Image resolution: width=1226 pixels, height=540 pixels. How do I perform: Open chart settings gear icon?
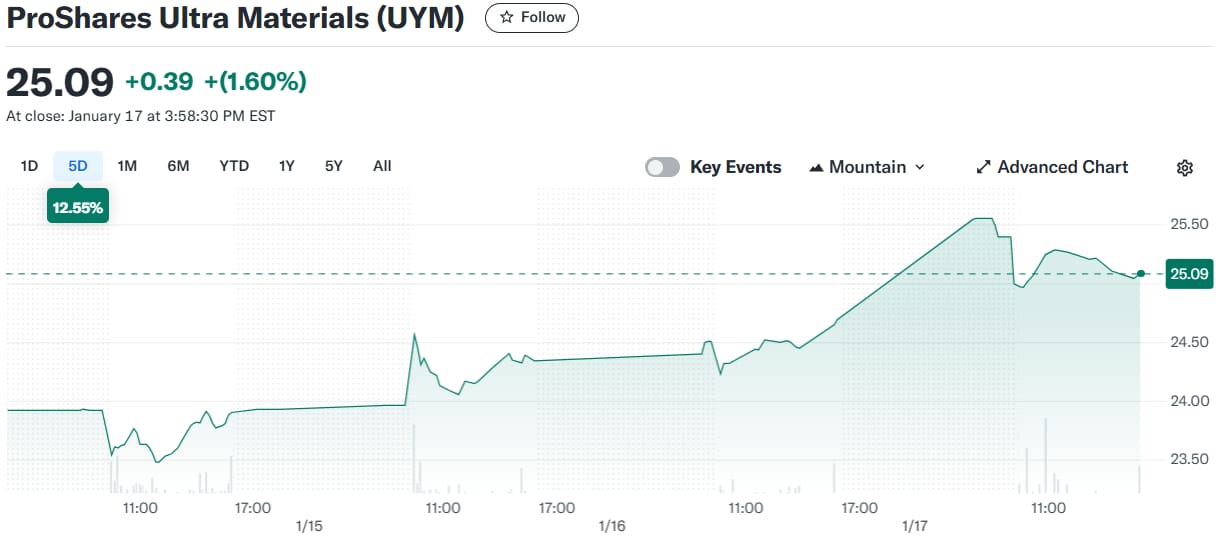pos(1185,168)
